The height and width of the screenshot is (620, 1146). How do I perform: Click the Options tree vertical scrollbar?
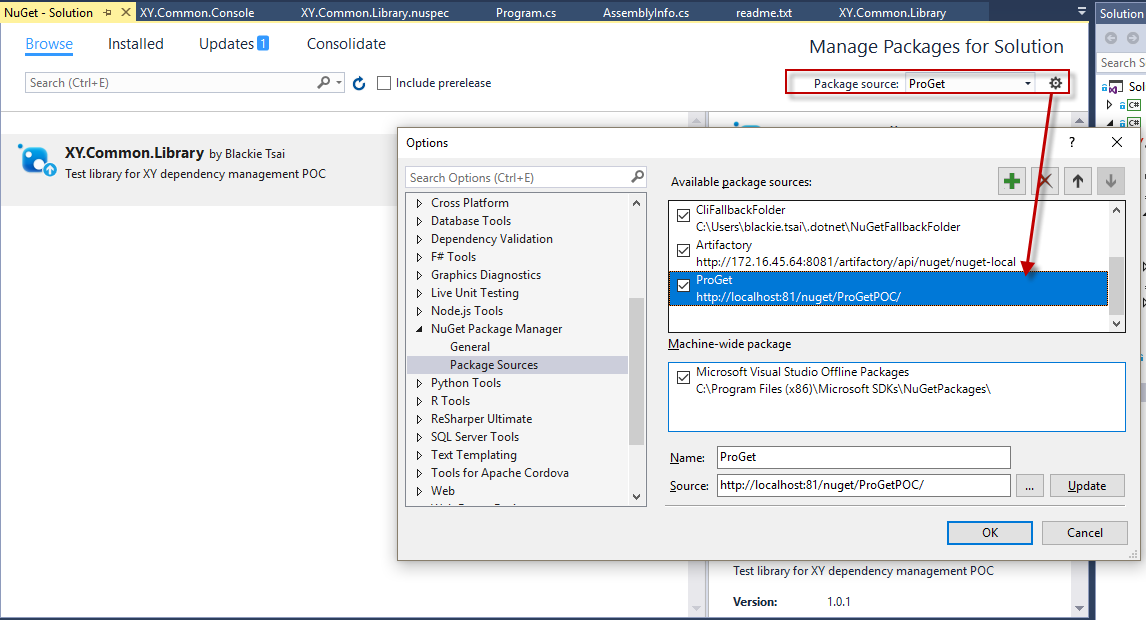[x=637, y=370]
